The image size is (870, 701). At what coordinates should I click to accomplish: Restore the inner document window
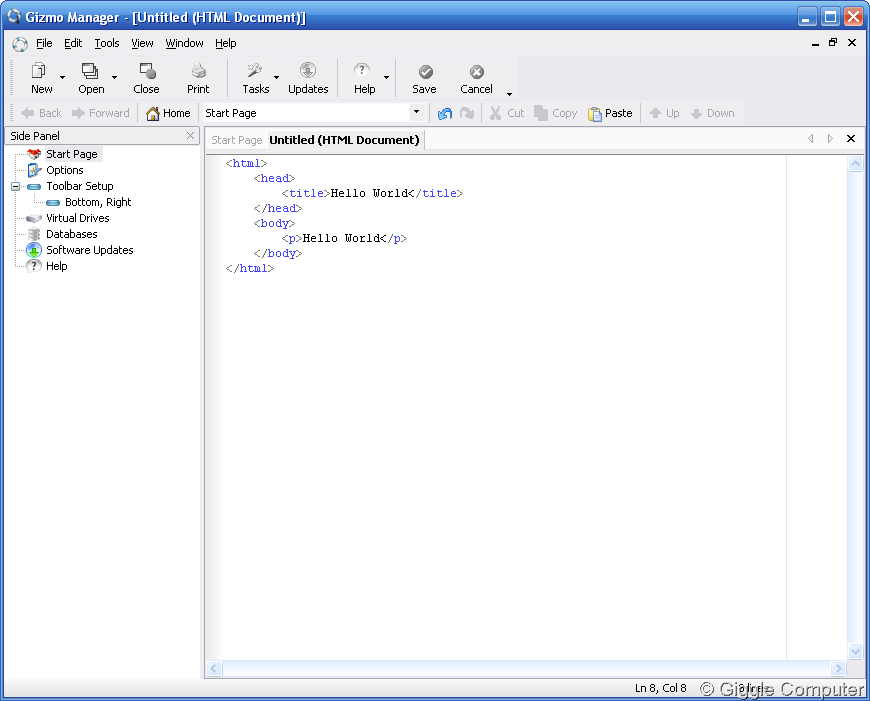click(833, 42)
